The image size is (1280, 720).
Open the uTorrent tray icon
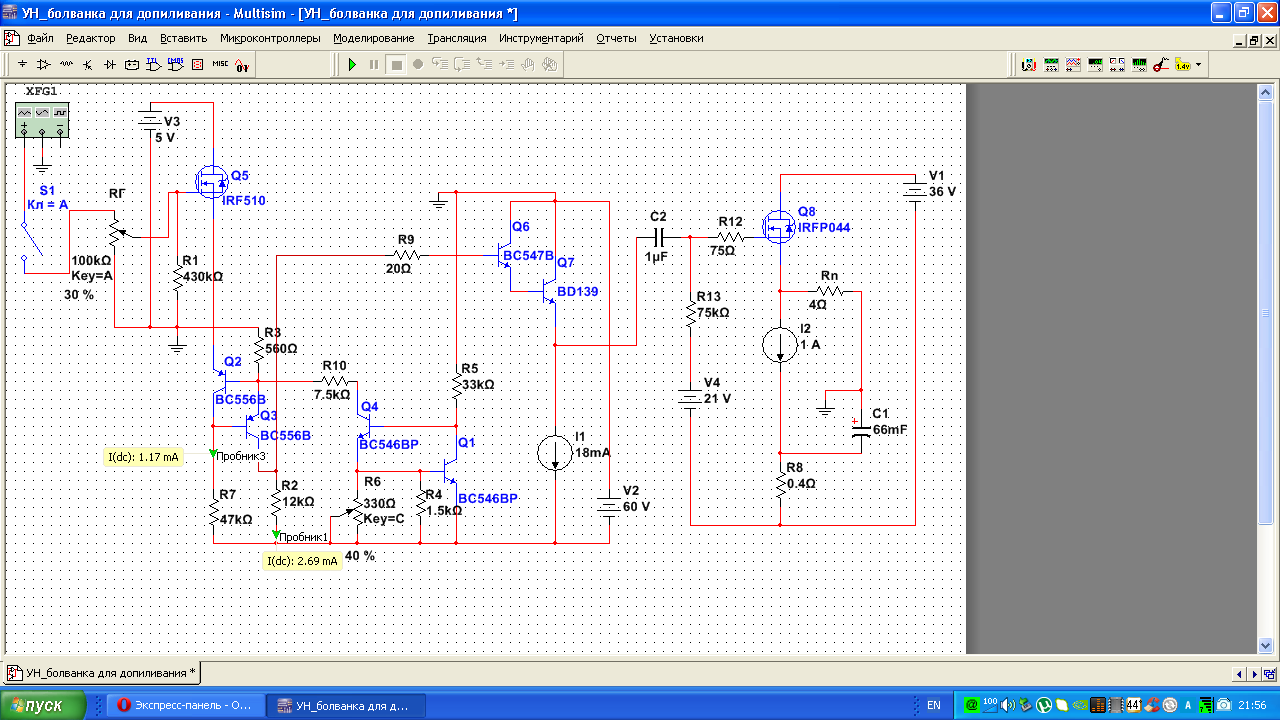[x=1043, y=705]
